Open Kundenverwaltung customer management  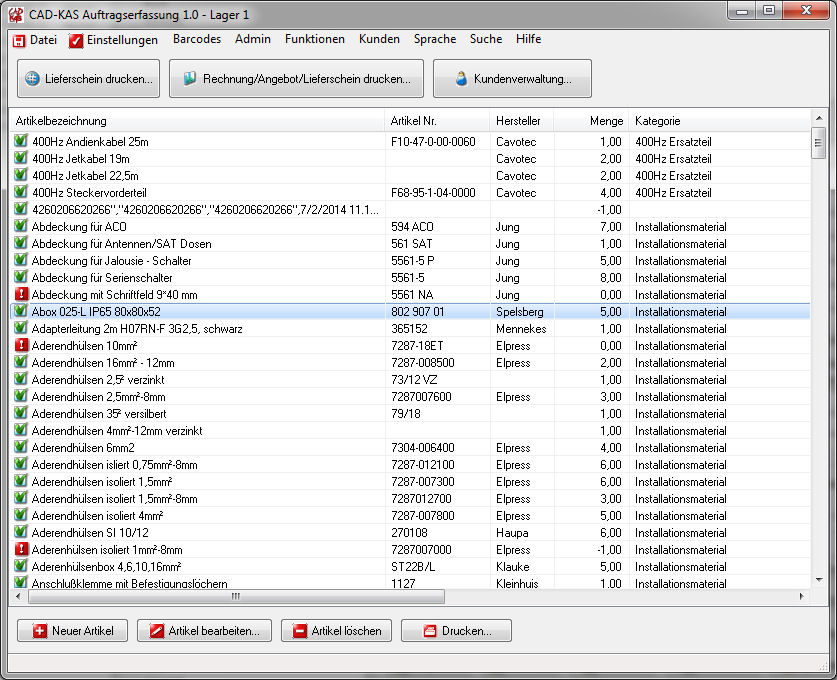pos(512,79)
